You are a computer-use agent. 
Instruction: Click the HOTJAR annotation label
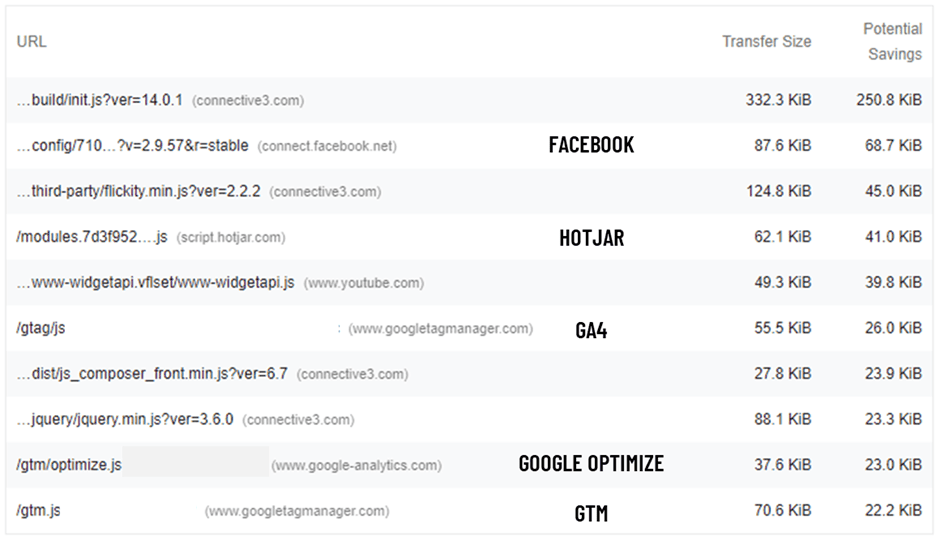coord(591,238)
